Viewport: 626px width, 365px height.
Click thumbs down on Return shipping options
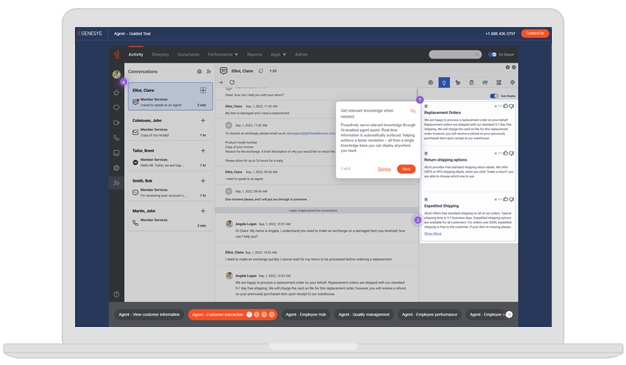coord(511,153)
